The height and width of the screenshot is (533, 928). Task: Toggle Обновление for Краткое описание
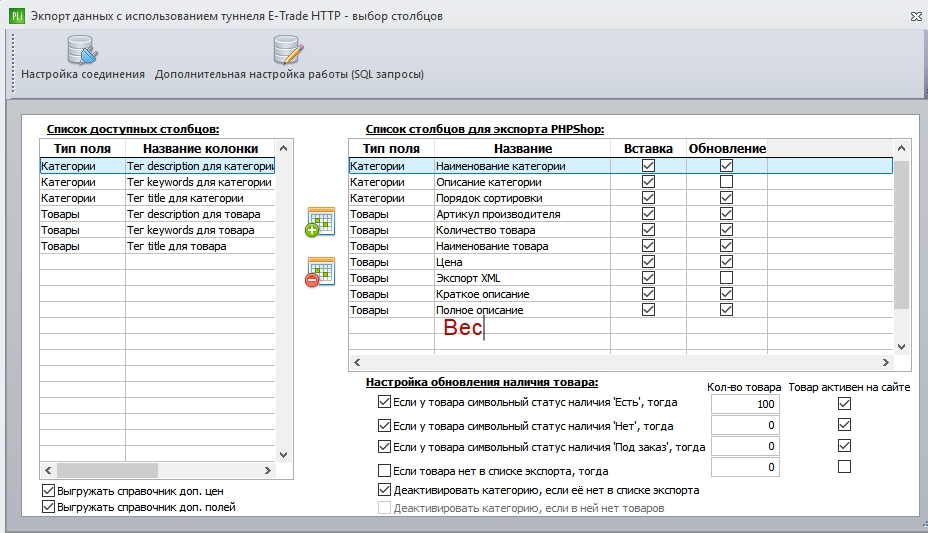click(726, 293)
